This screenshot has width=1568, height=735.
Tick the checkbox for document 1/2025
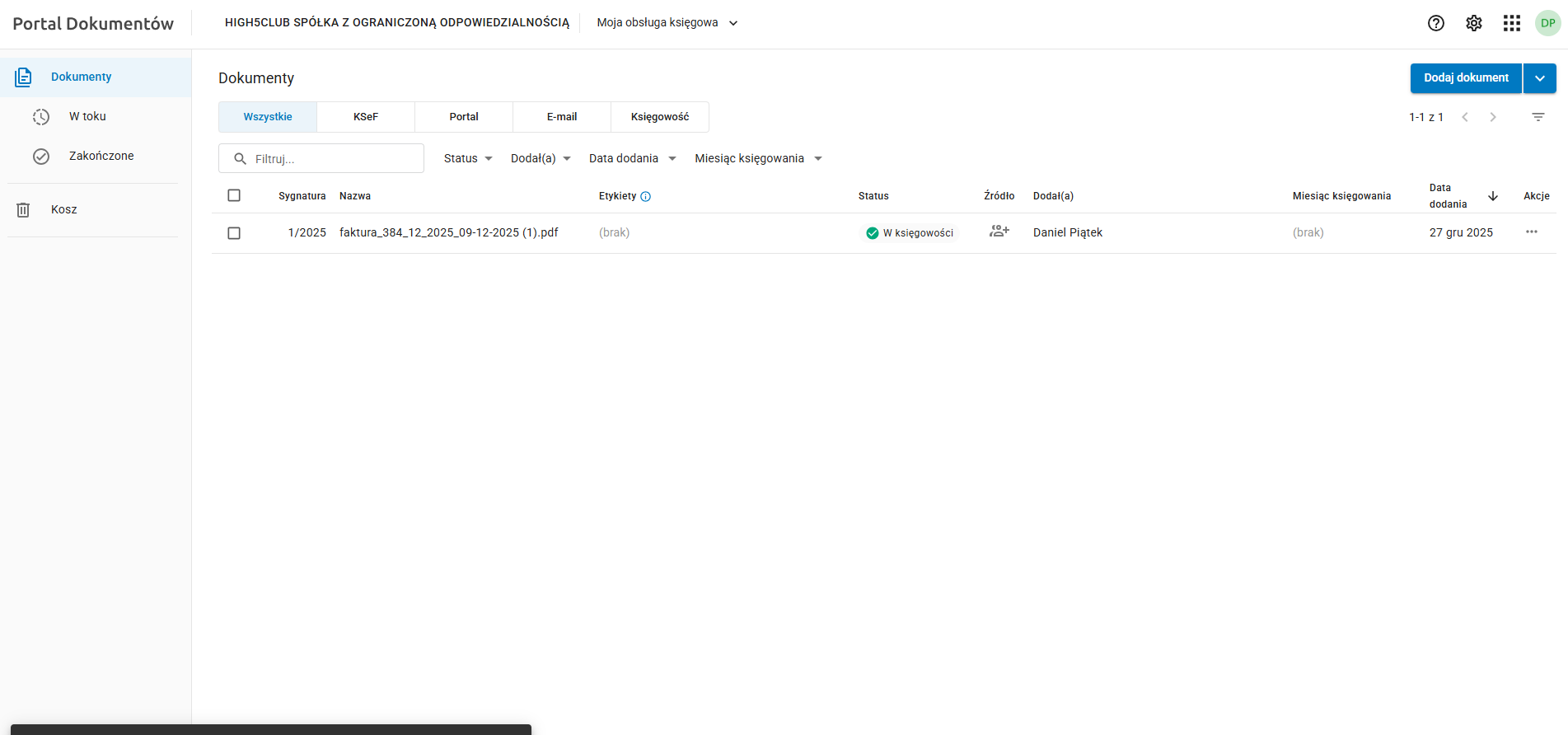pos(234,233)
